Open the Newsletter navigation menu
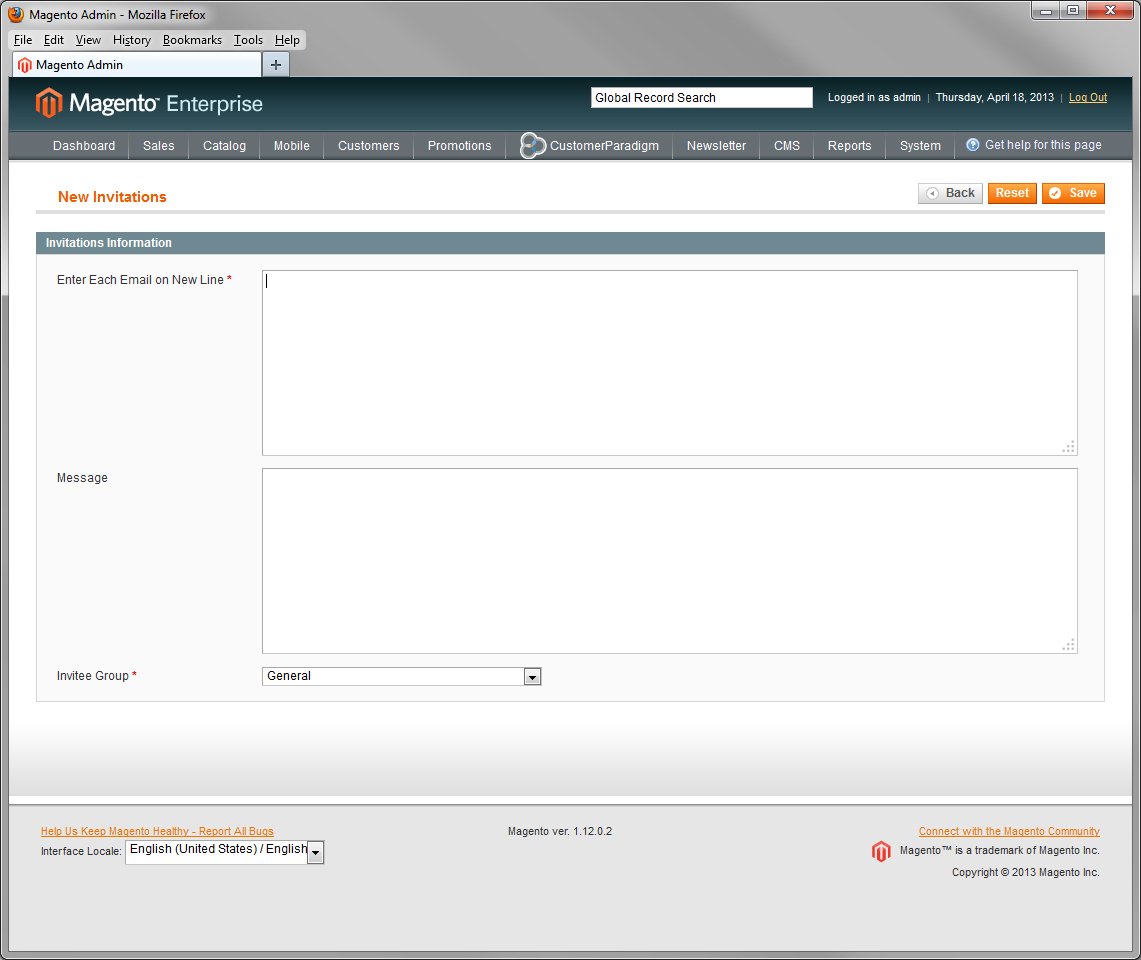The width and height of the screenshot is (1141, 960). pos(716,146)
